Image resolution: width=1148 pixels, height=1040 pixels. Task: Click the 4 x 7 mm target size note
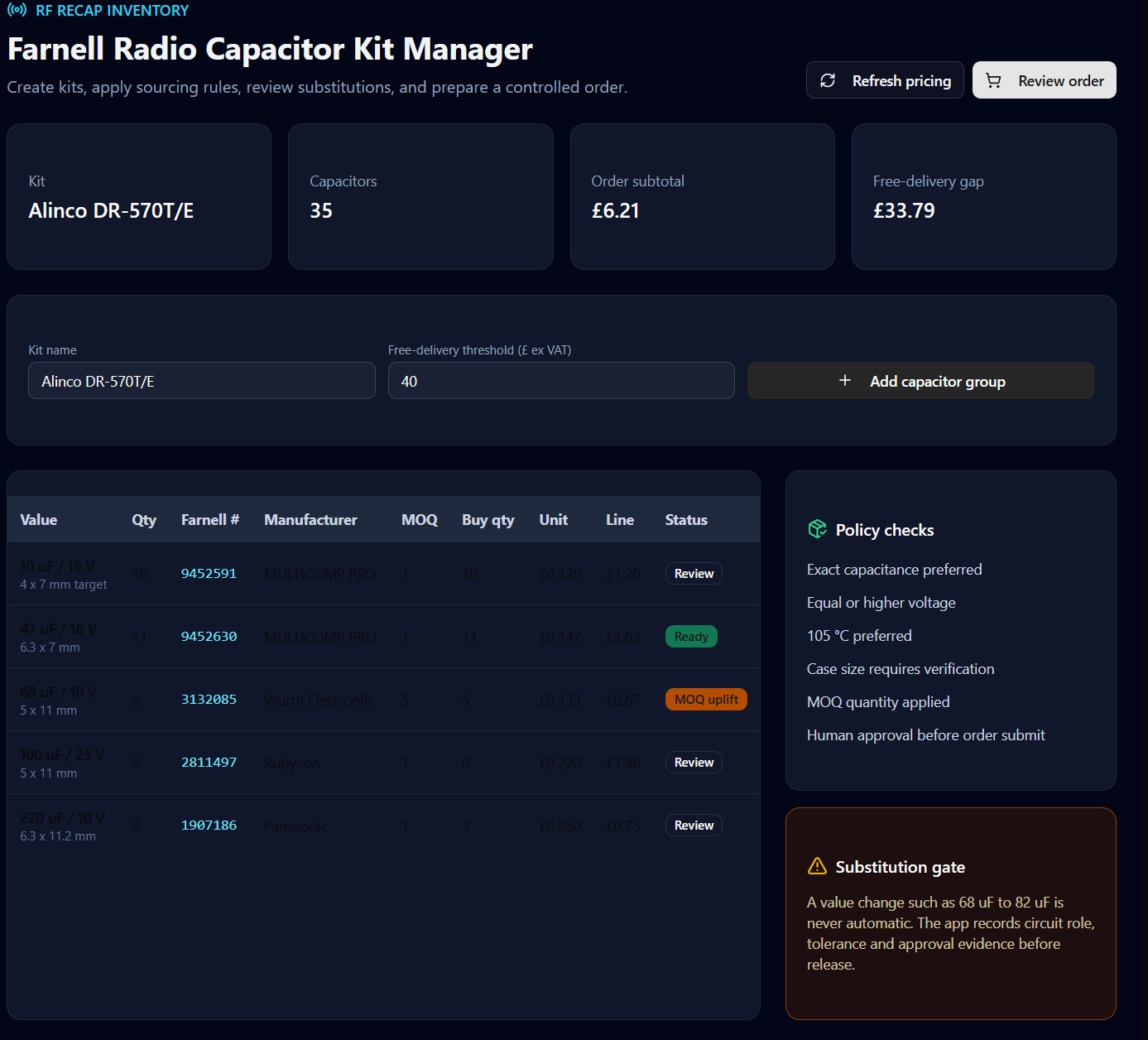[x=64, y=584]
